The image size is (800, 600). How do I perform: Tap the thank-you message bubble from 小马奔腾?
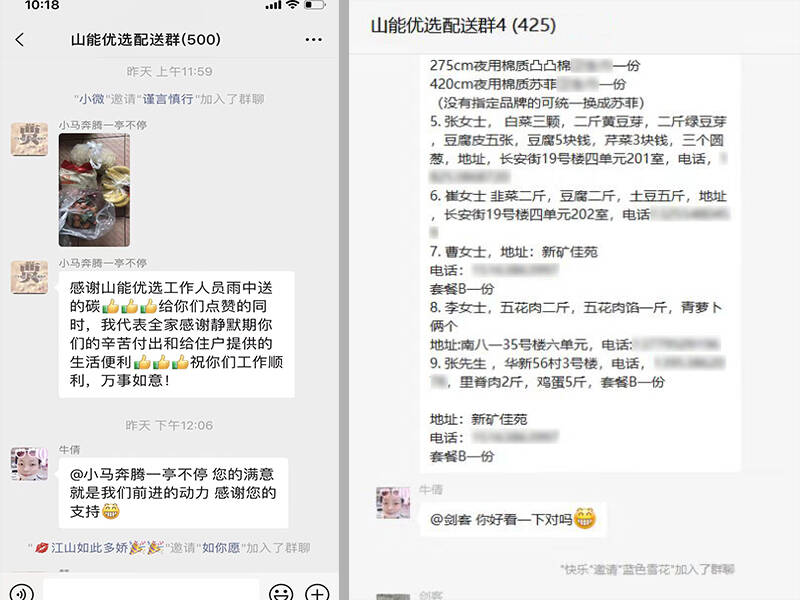point(177,334)
